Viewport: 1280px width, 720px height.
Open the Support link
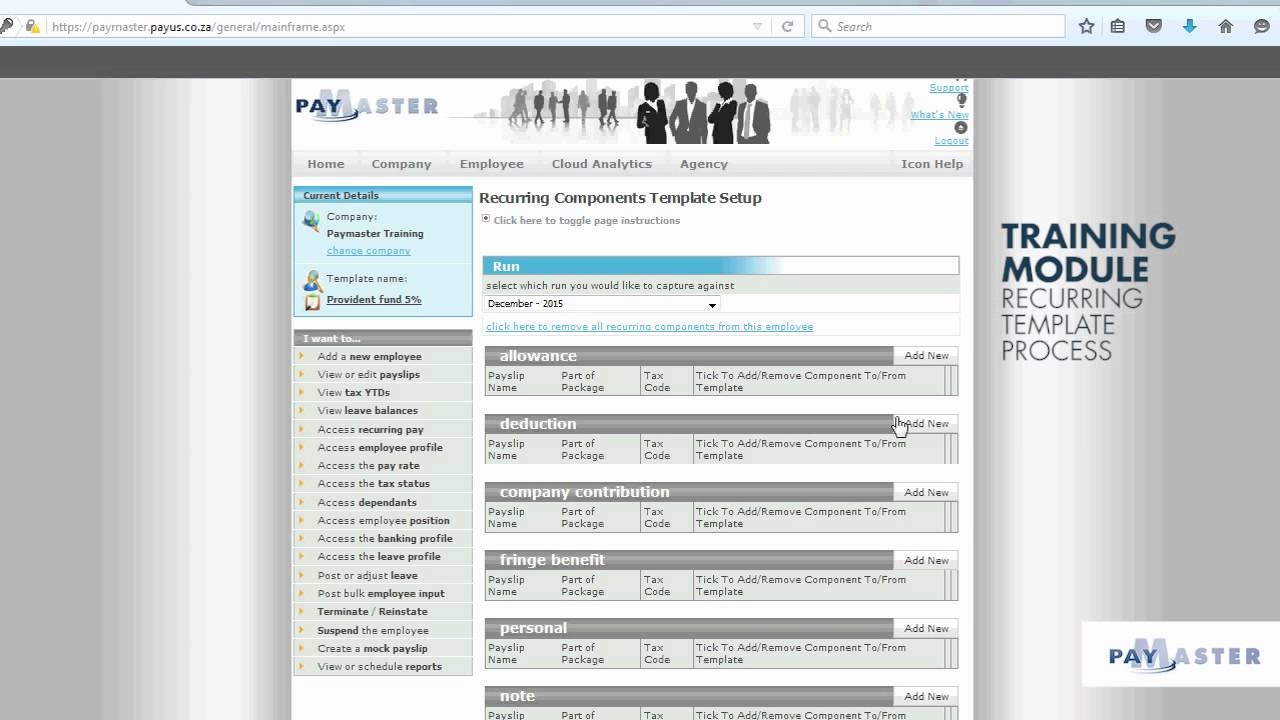949,88
